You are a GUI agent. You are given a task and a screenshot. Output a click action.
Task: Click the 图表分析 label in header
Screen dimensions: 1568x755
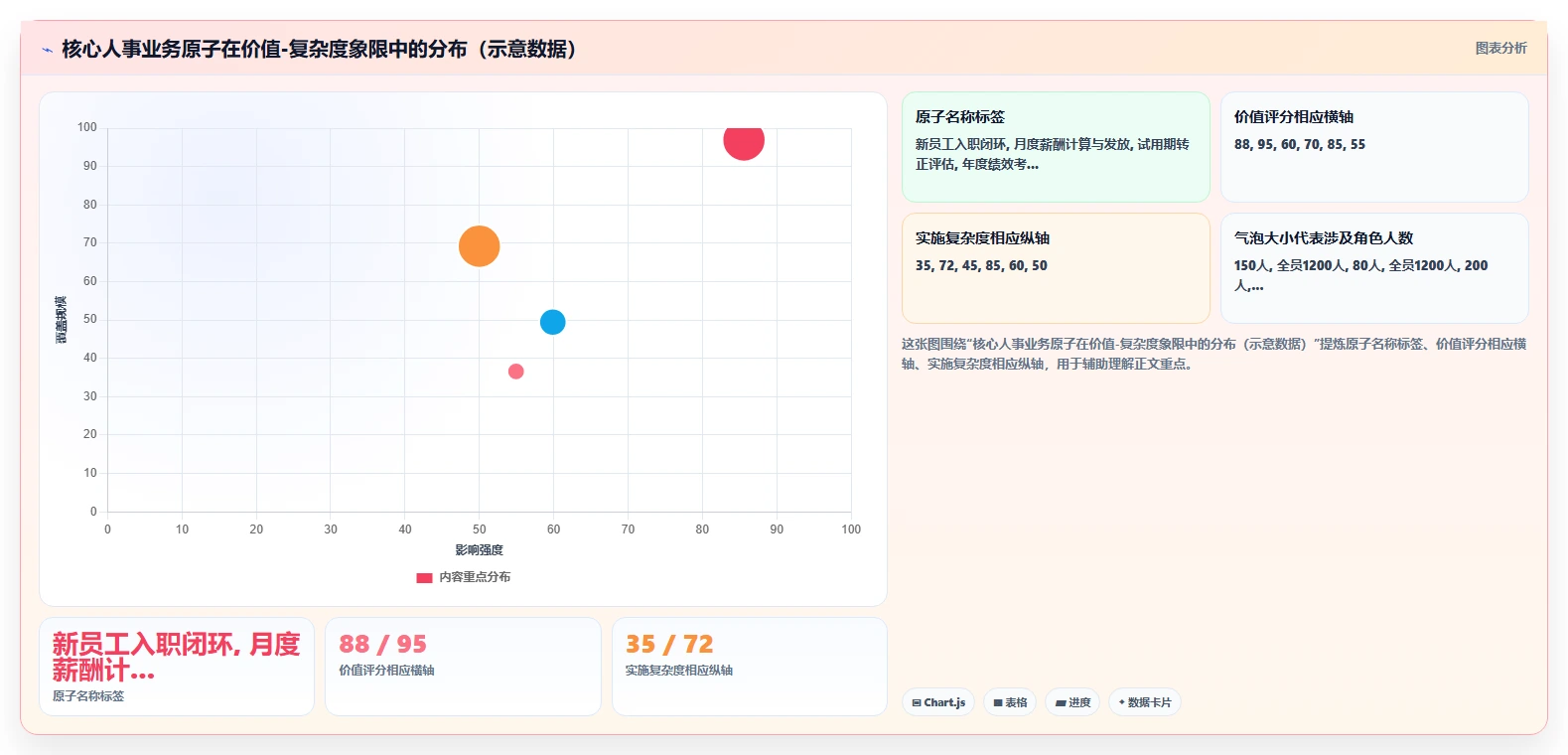(1500, 48)
